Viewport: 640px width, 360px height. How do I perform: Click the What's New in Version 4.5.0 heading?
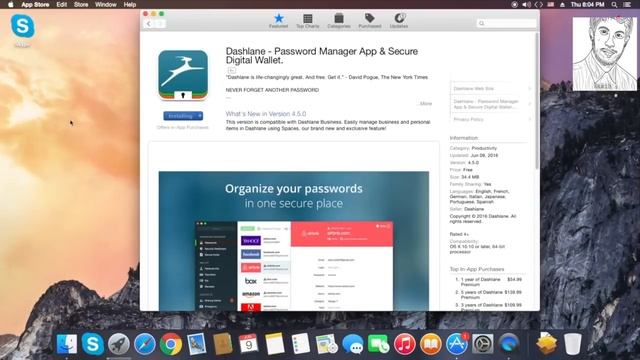[x=266, y=114]
